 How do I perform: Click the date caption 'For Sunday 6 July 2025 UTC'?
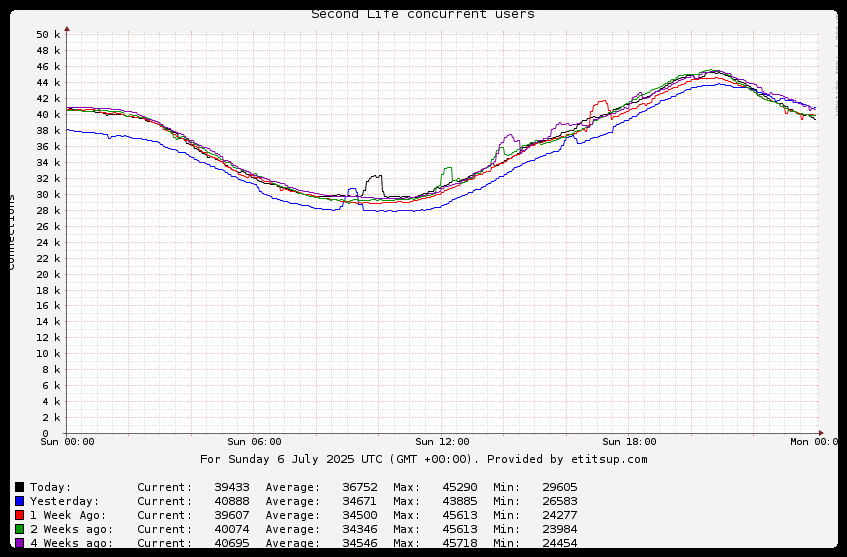pyautogui.click(x=292, y=459)
